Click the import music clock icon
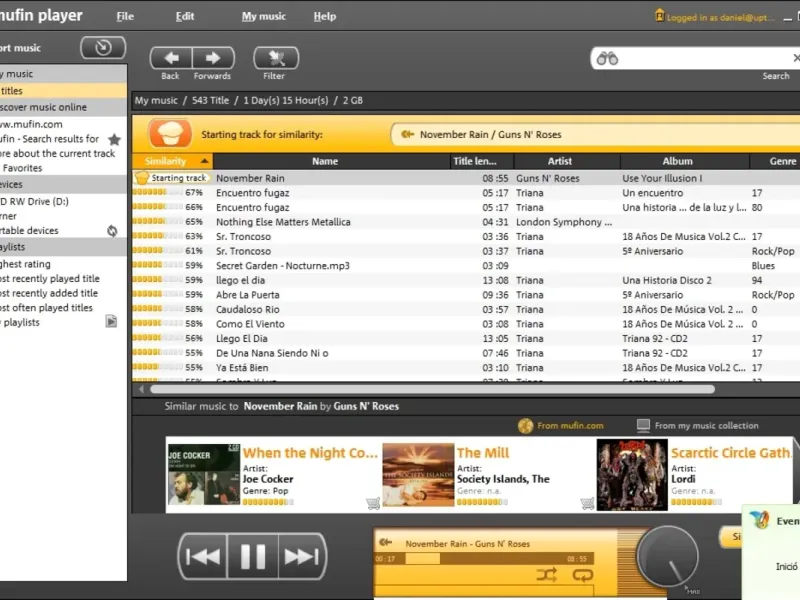The height and width of the screenshot is (600, 800). point(103,47)
